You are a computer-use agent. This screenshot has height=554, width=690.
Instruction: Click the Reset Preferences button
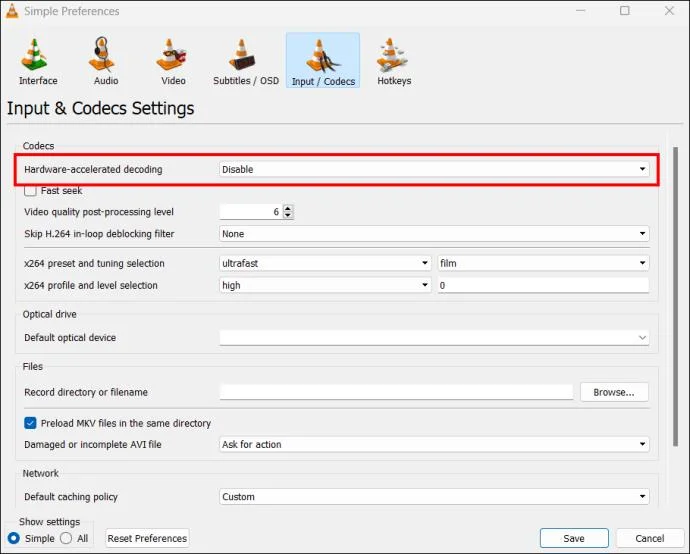(147, 538)
